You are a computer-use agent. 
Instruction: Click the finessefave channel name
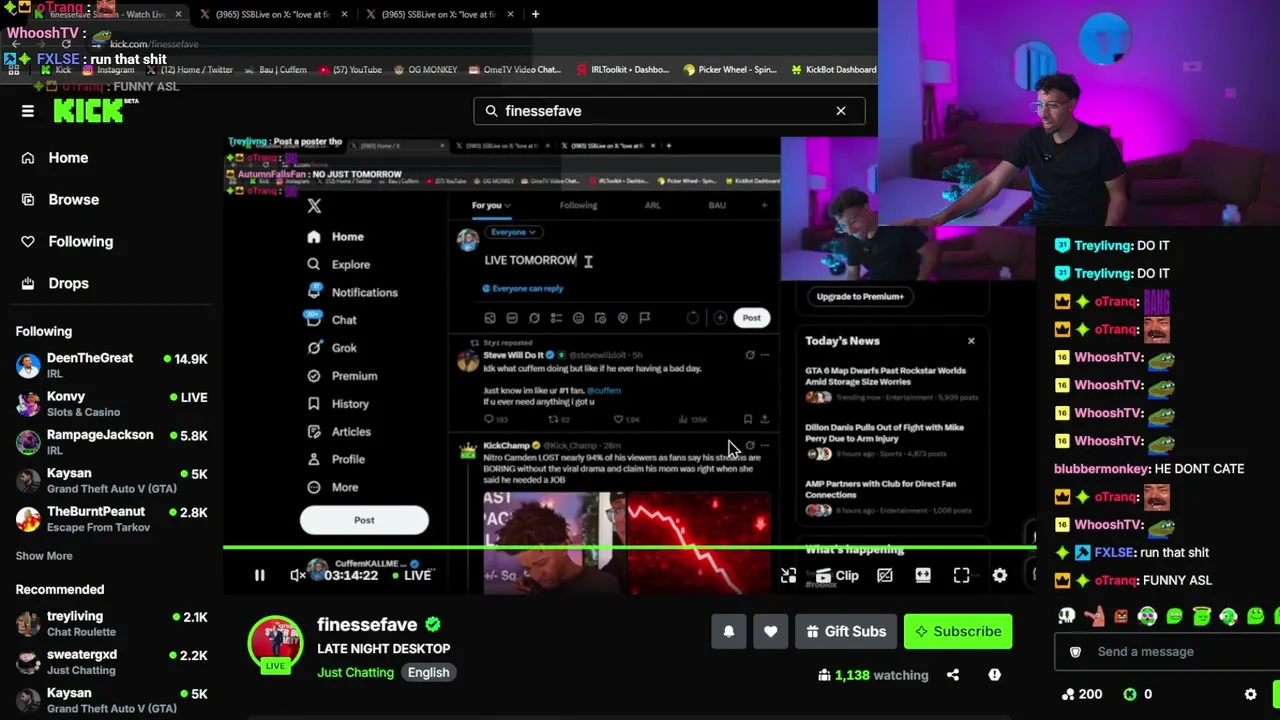pos(367,625)
